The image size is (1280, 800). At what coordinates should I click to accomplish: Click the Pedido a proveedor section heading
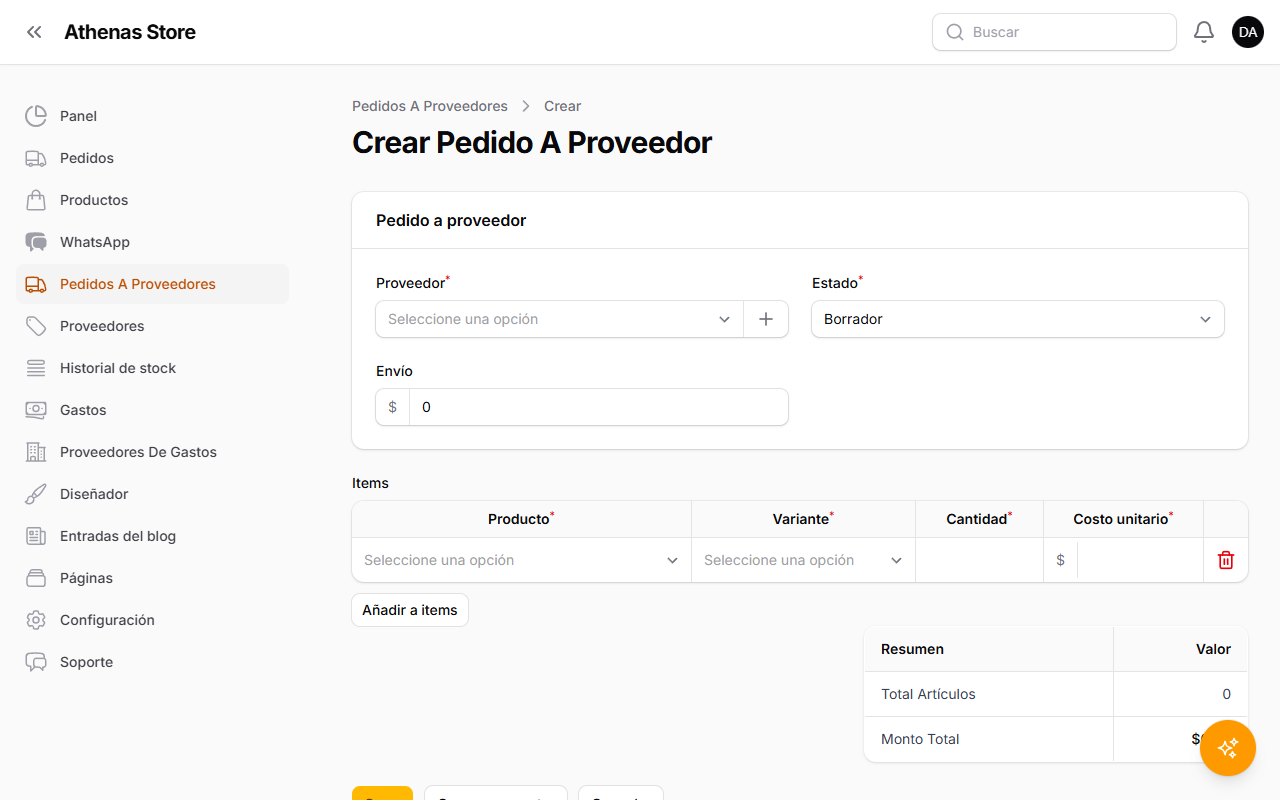pyautogui.click(x=451, y=220)
